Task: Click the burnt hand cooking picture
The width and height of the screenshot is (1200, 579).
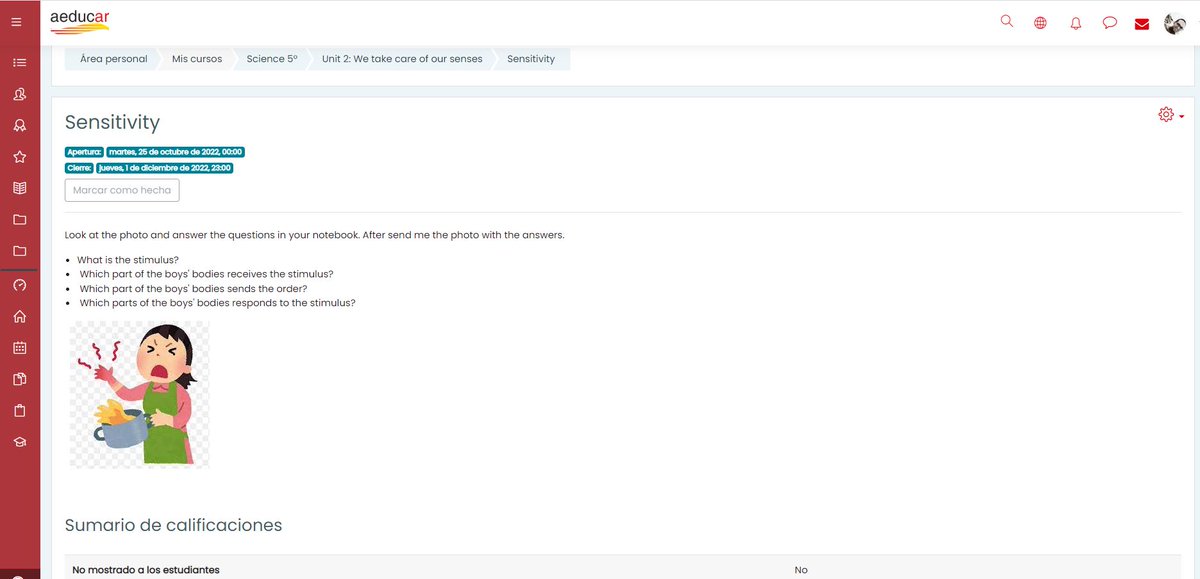Action: (x=139, y=393)
